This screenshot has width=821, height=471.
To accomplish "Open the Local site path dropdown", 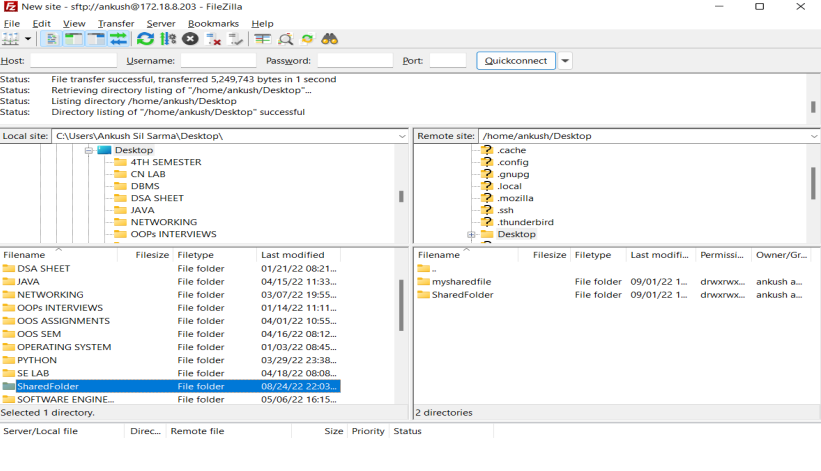I will click(402, 136).
